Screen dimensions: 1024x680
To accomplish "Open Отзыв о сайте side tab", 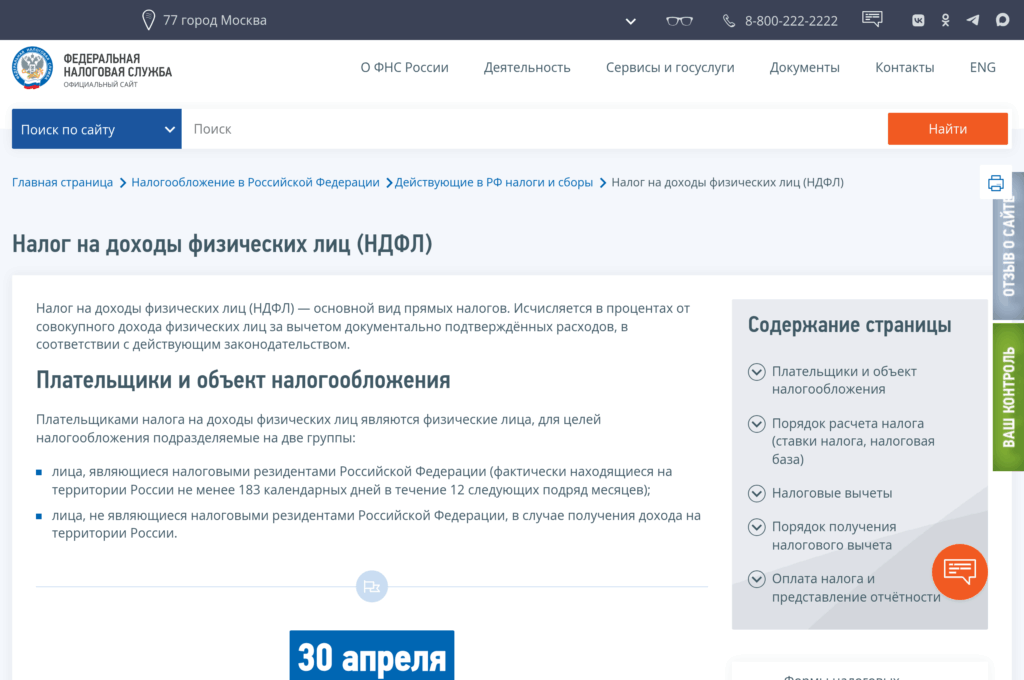I will pos(1008,246).
